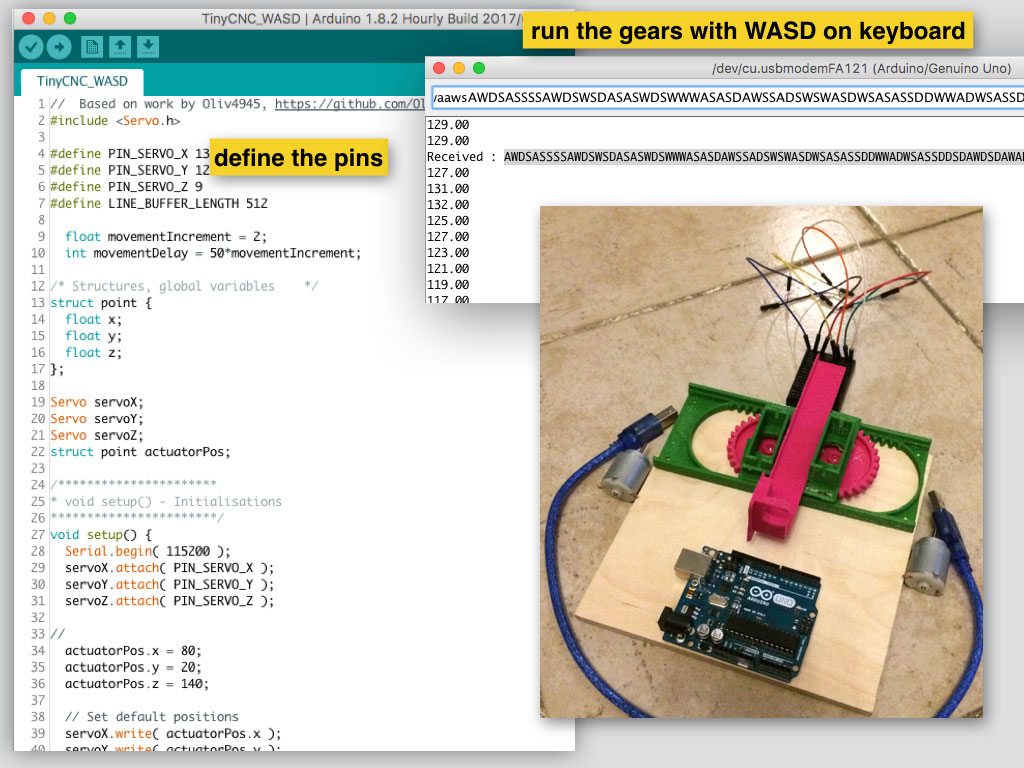1024x768 pixels.
Task: Click the '121.00' value in serial output
Action: point(448,268)
